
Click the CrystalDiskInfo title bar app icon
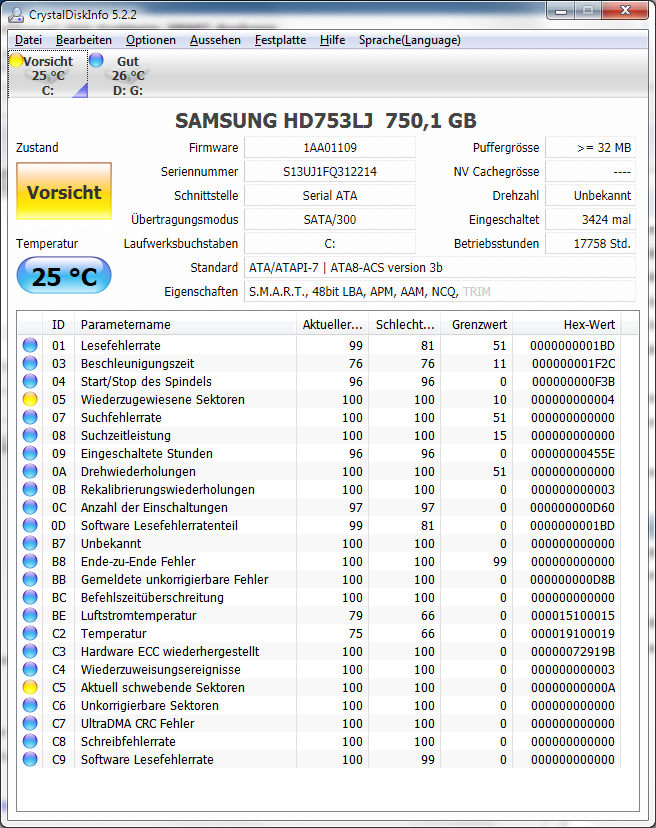16,14
